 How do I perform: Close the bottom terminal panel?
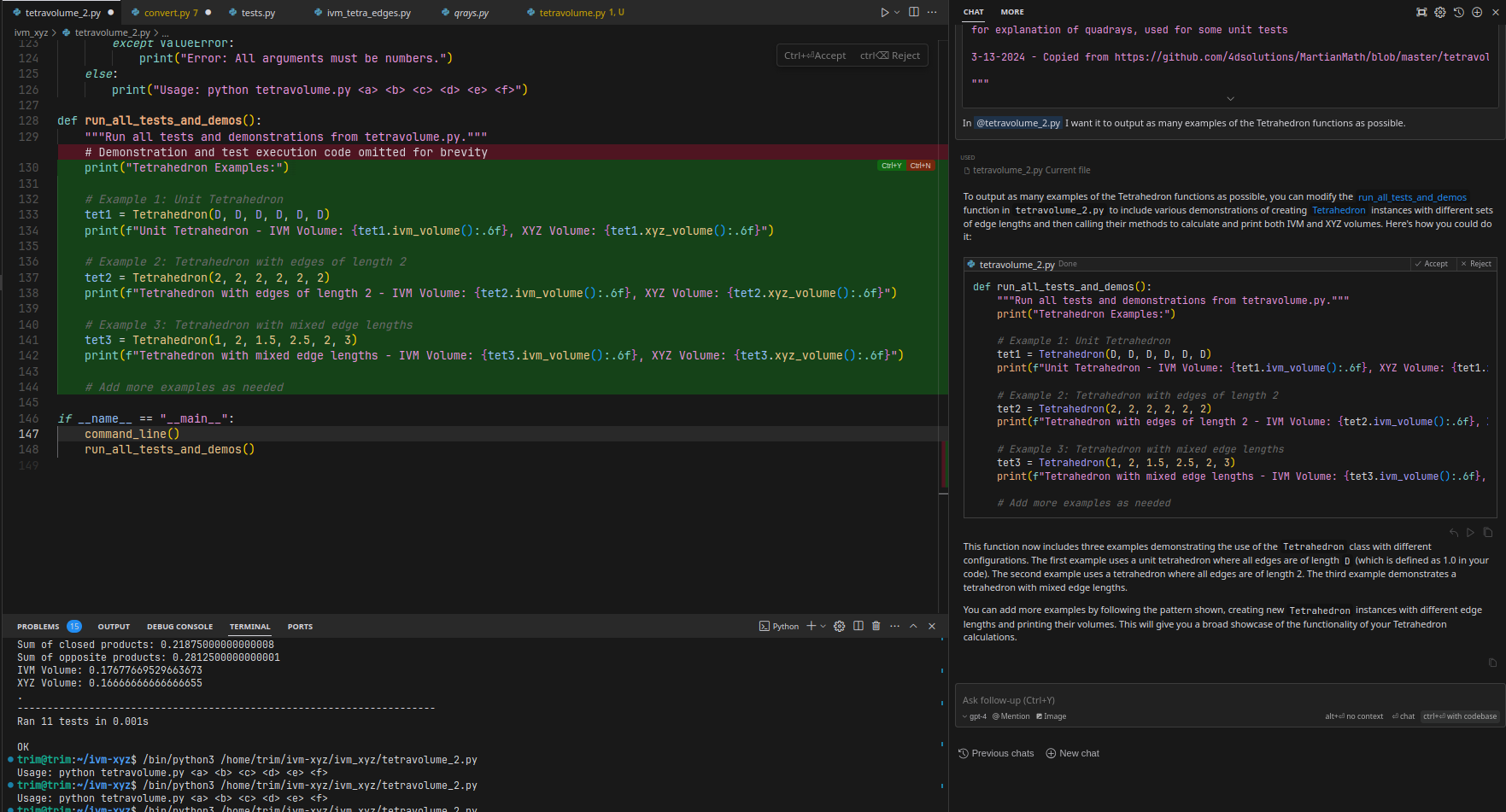click(x=932, y=627)
